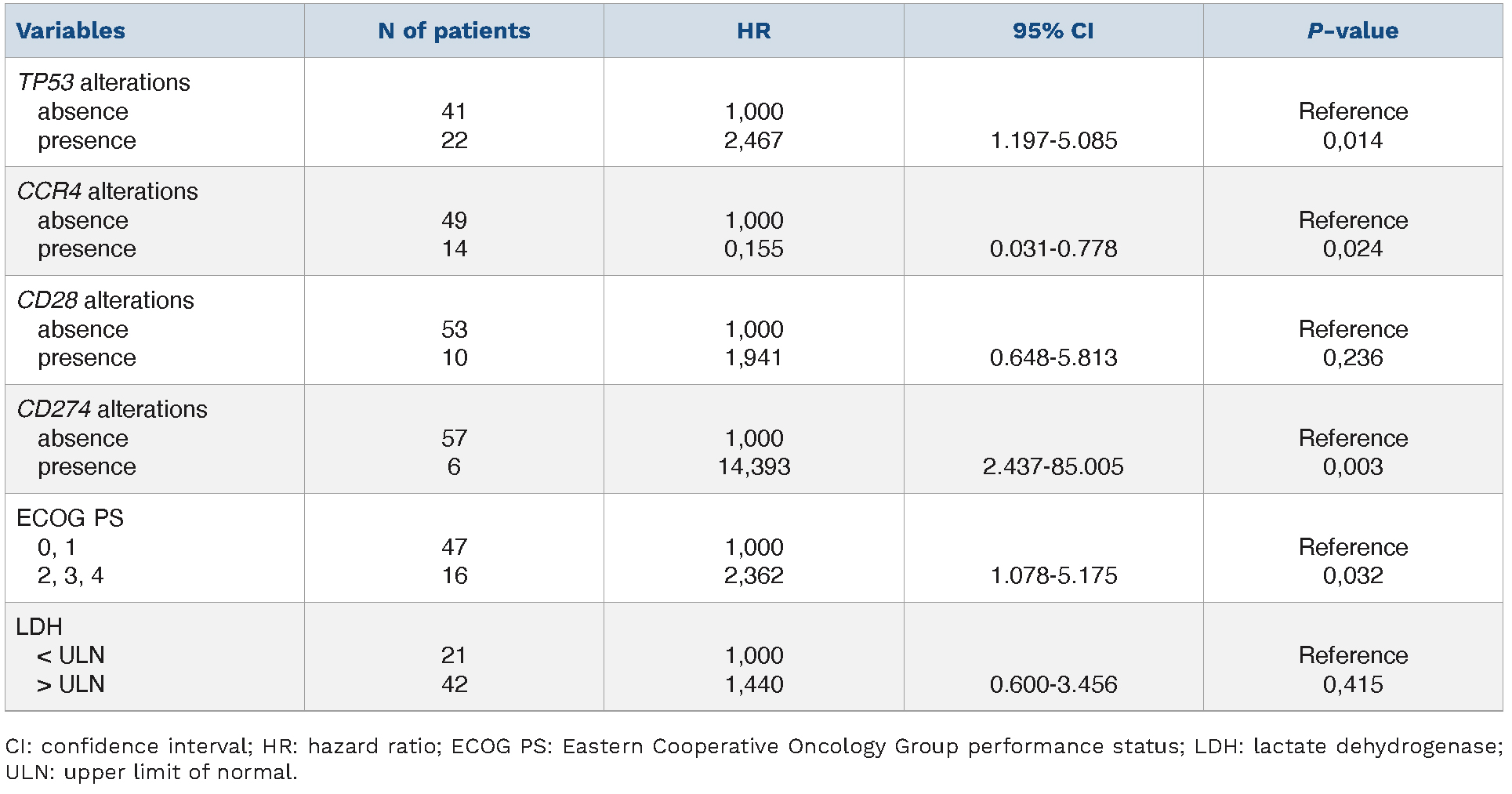Click the 95% CI column header
1512x794 pixels.
point(1053,31)
